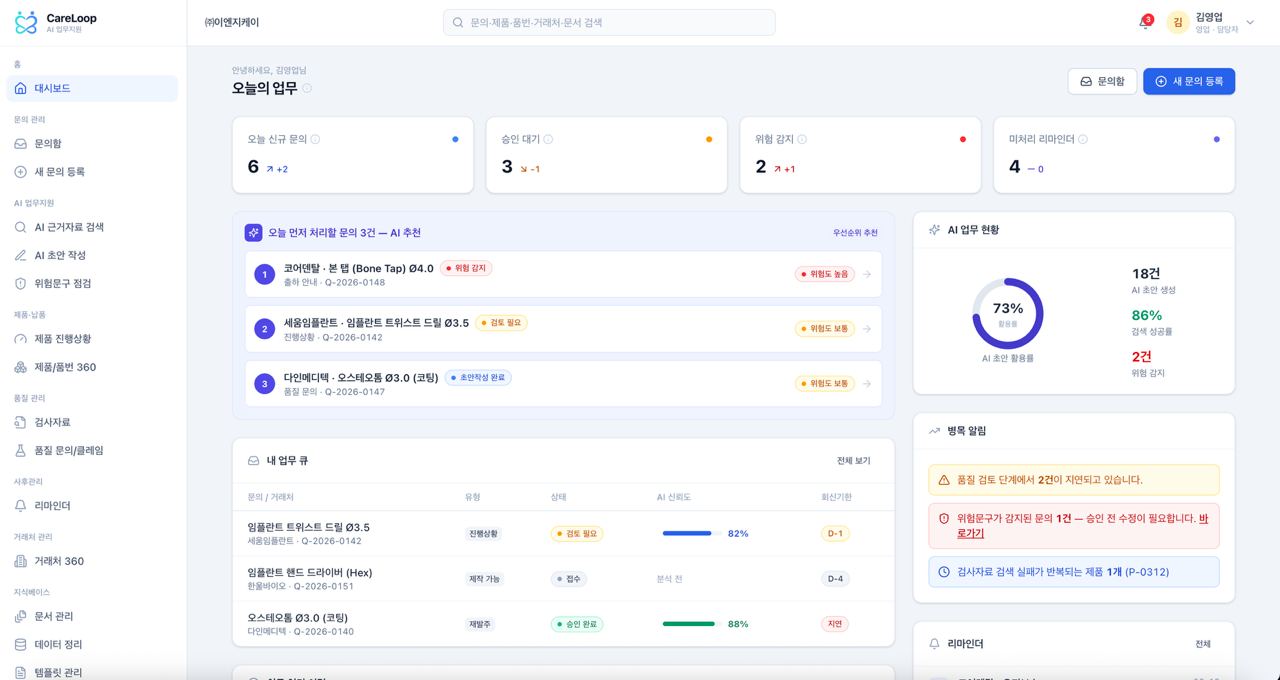
Task: Open 문서 관리 in sidebar
Action: pos(92,616)
